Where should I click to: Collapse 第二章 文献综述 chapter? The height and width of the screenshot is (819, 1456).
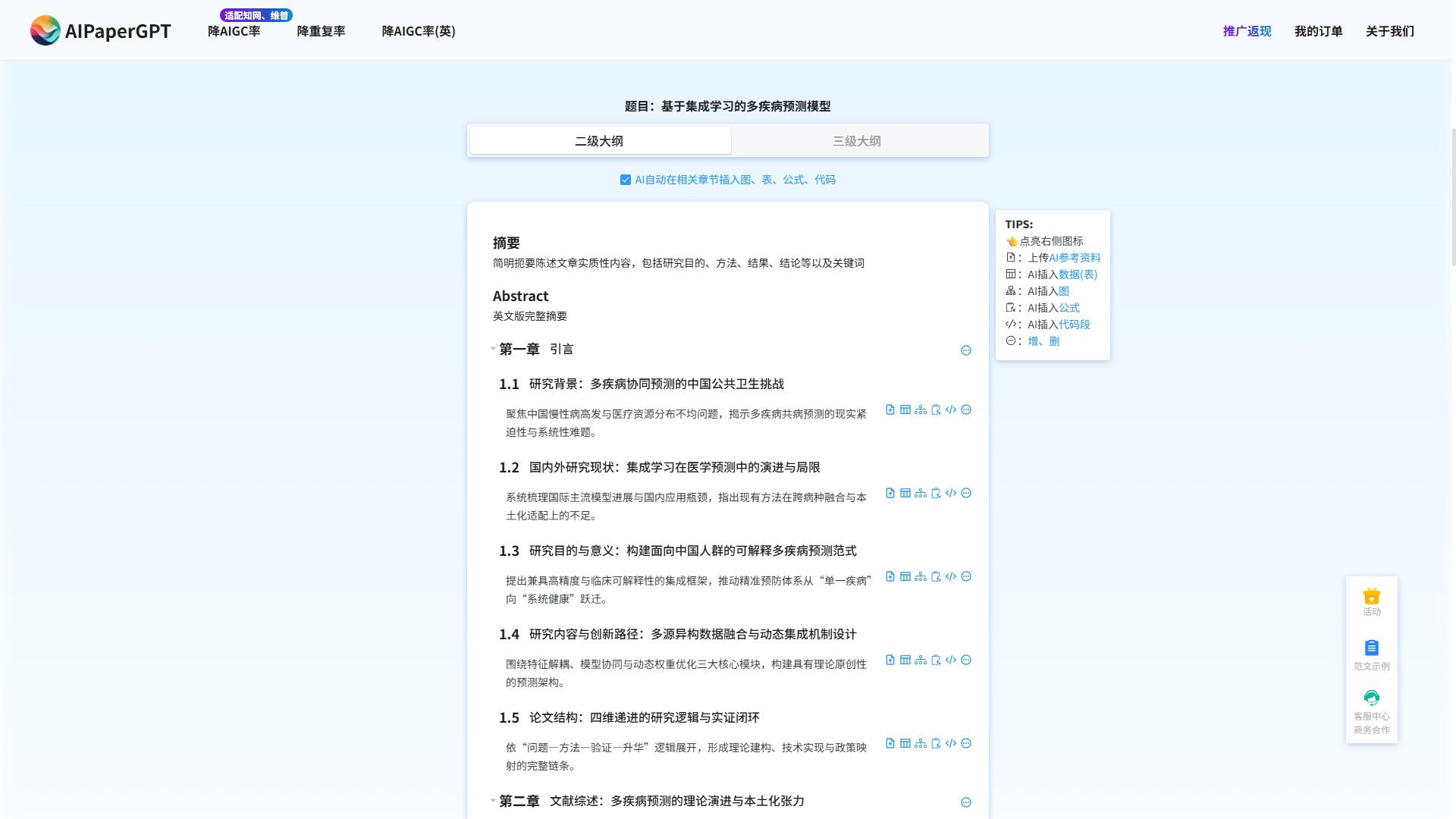point(493,802)
